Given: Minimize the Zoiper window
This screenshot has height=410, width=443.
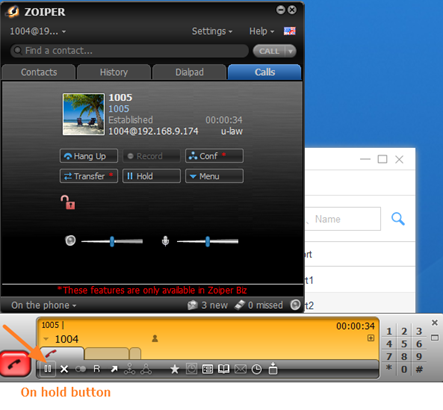Looking at the screenshot, I should tap(281, 10).
